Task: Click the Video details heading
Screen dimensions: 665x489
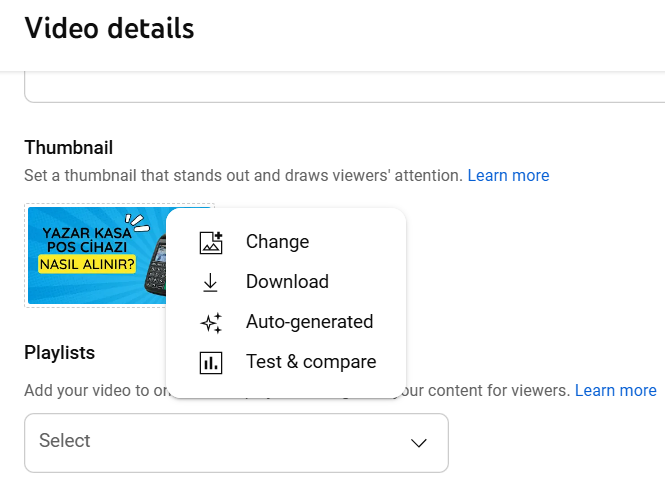Action: click(109, 28)
